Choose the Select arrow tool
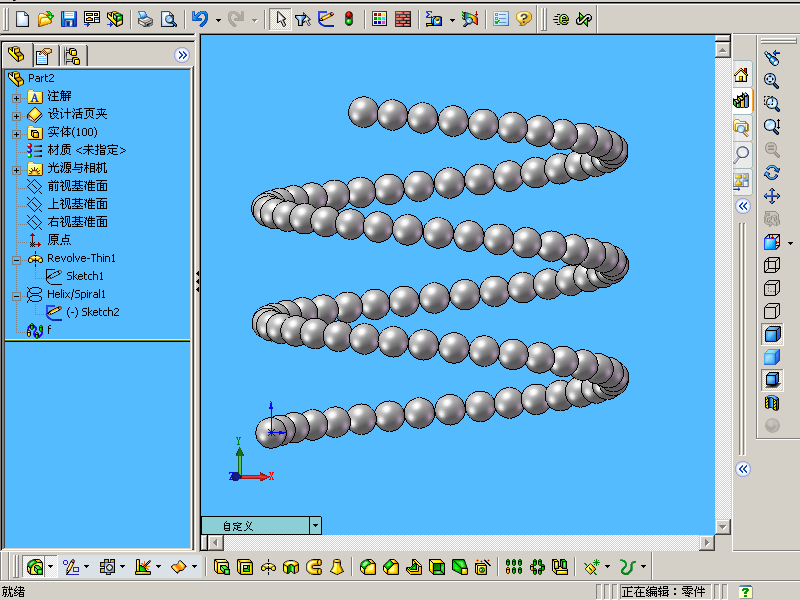The width and height of the screenshot is (800, 600). [x=281, y=19]
